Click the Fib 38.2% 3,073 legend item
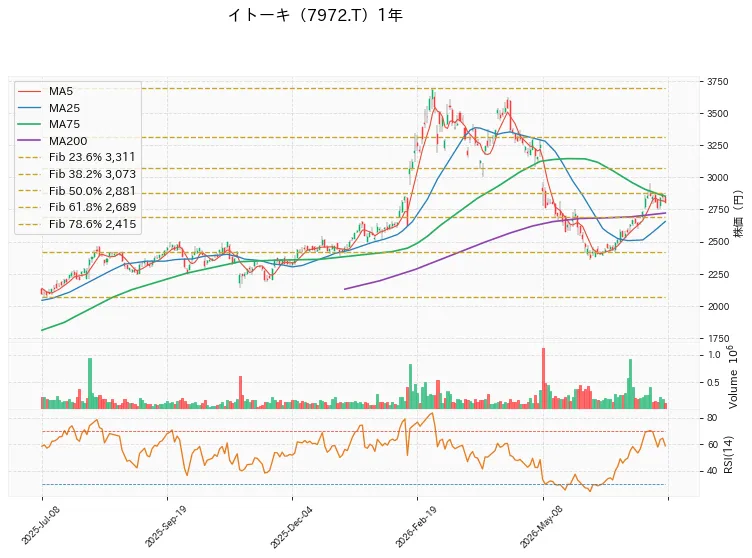The height and width of the screenshot is (558, 752). click(77, 174)
